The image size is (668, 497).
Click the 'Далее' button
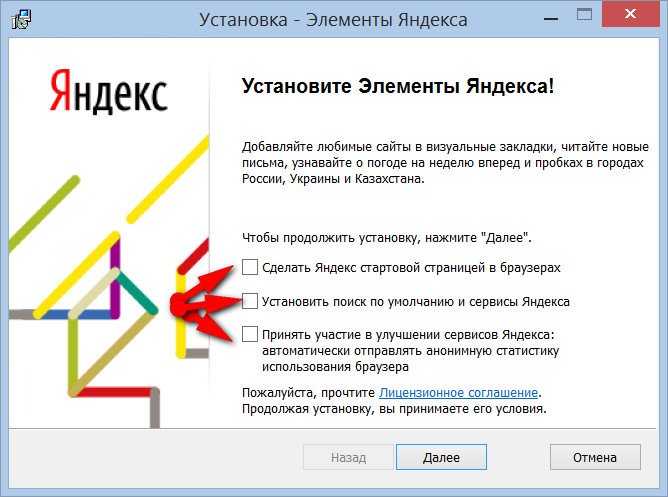[x=441, y=457]
